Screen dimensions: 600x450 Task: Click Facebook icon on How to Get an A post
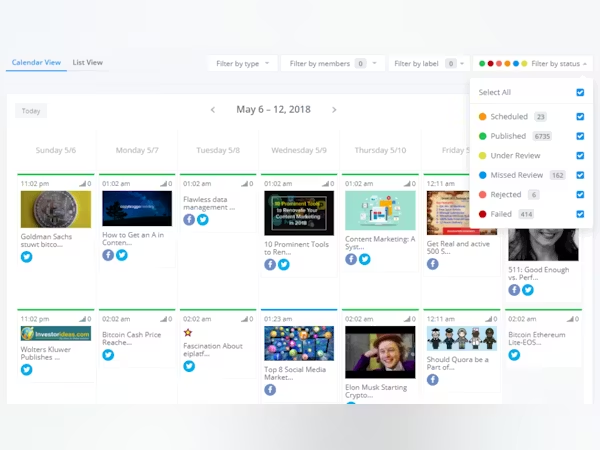click(x=108, y=255)
